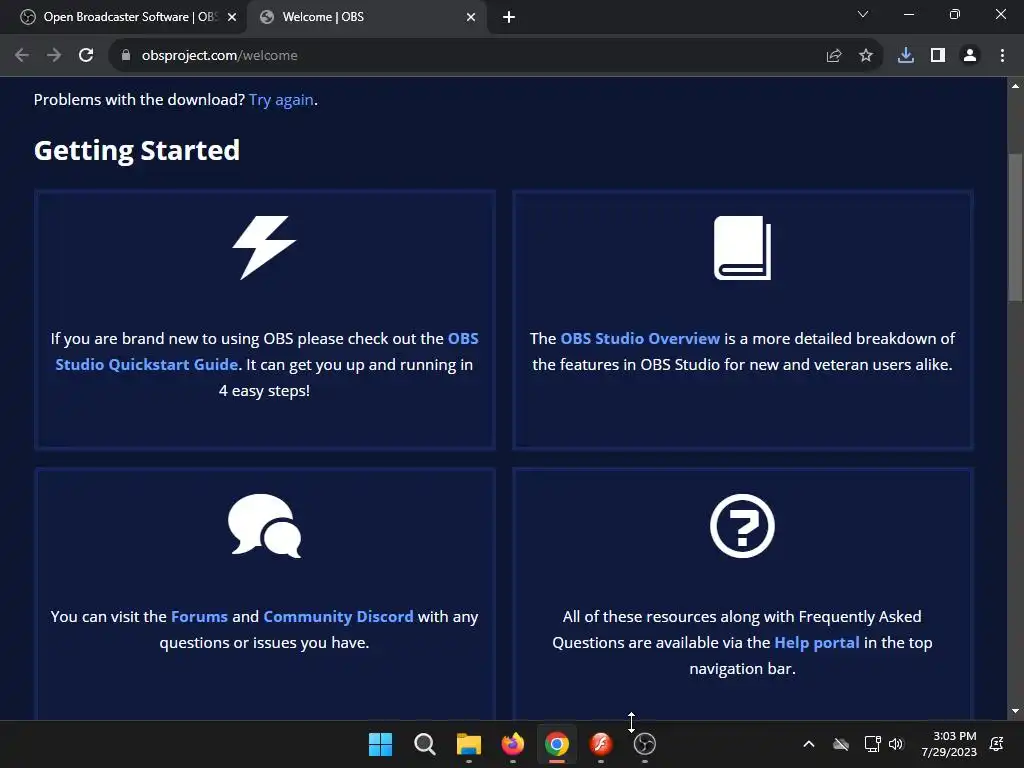1024x768 pixels.
Task: Open the volume tray icon
Action: click(x=896, y=744)
